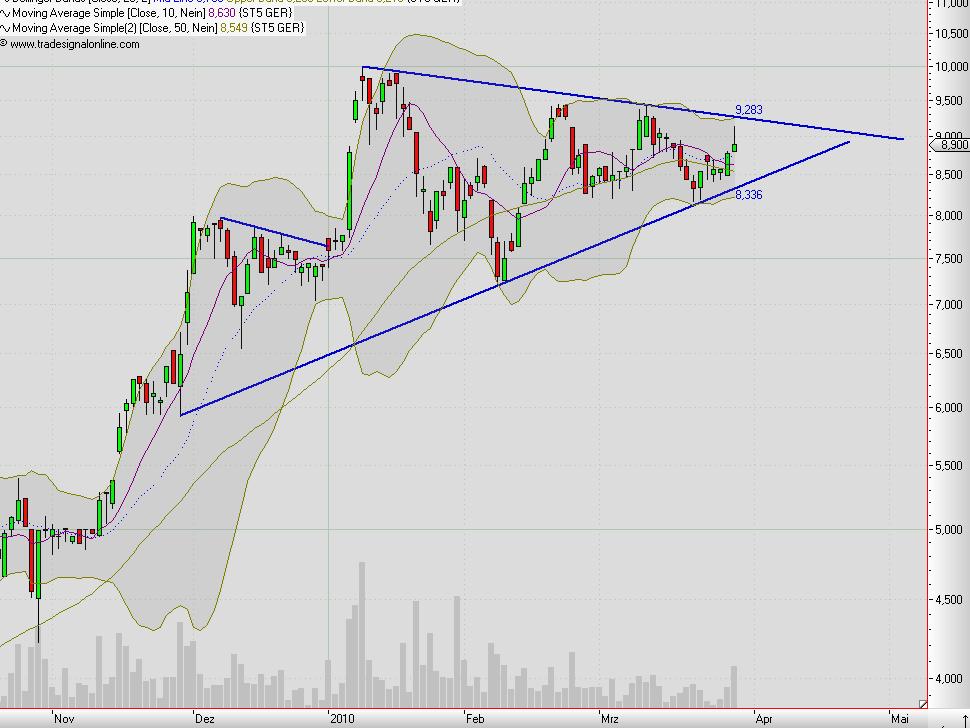The image size is (970, 728).
Task: Click the 6,500 price axis label
Action: tap(951, 354)
